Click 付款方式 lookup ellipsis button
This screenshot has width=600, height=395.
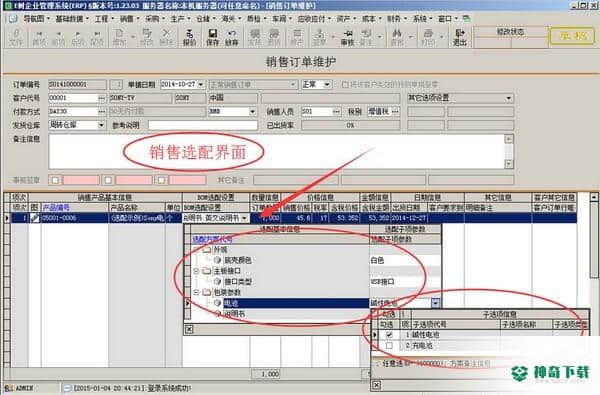tap(101, 112)
